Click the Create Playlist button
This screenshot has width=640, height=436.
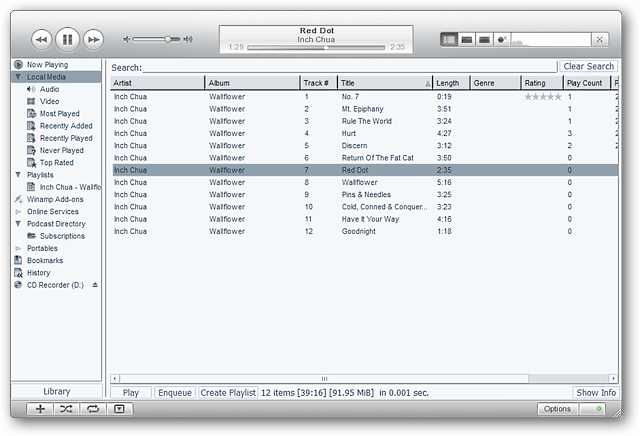228,393
